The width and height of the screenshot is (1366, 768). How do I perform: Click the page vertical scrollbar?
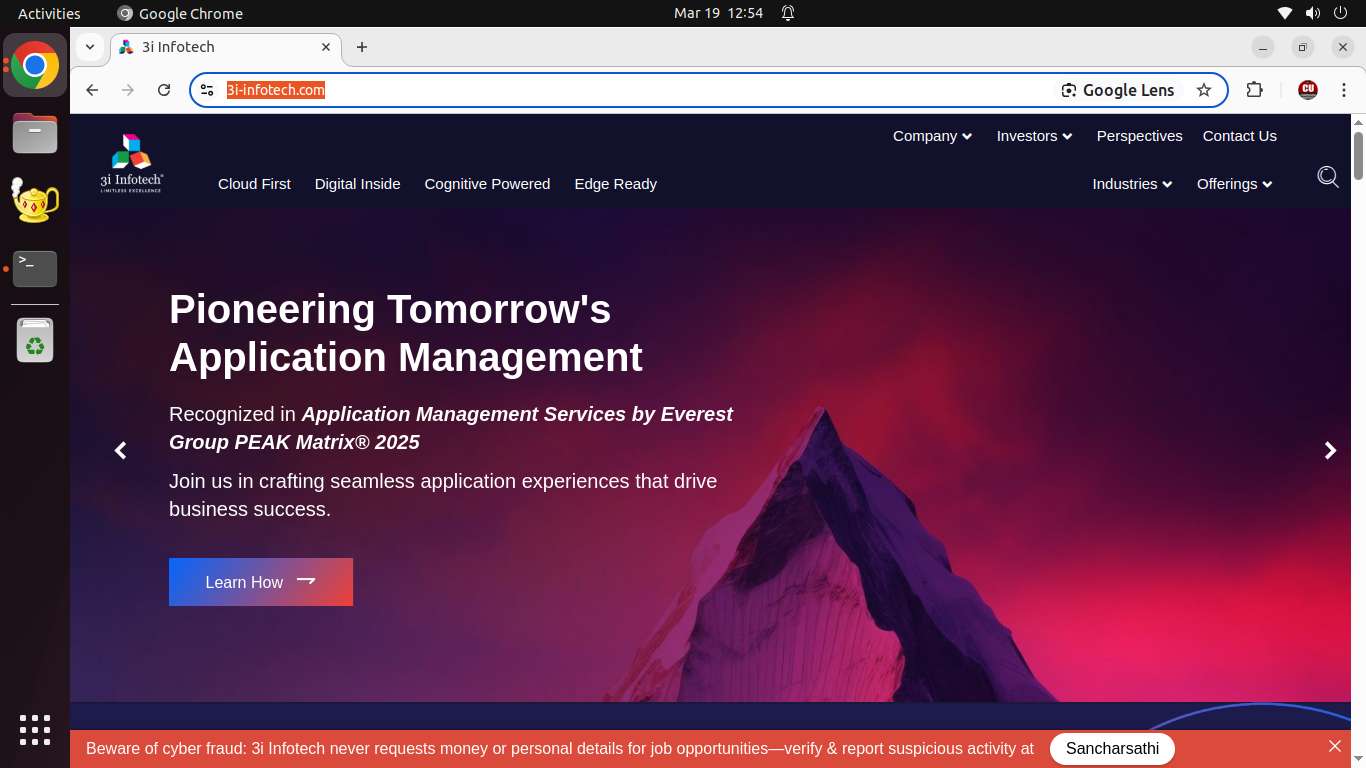(1358, 156)
